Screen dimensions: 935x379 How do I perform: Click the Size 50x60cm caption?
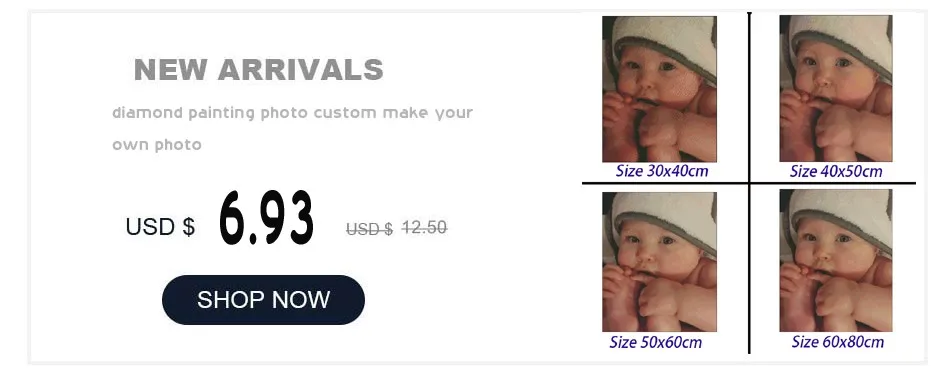click(x=656, y=343)
